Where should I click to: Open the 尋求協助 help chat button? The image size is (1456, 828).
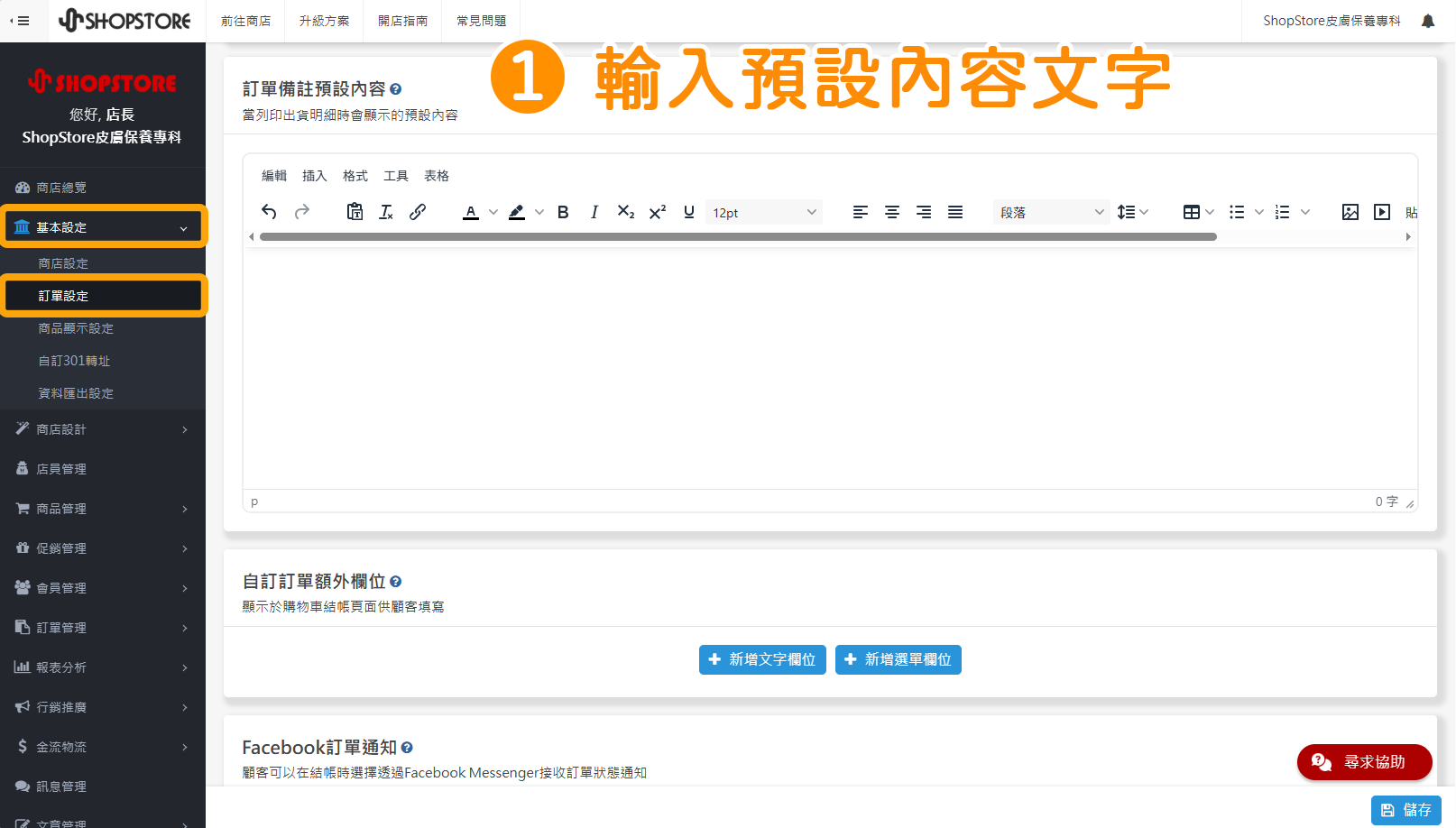click(x=1365, y=762)
